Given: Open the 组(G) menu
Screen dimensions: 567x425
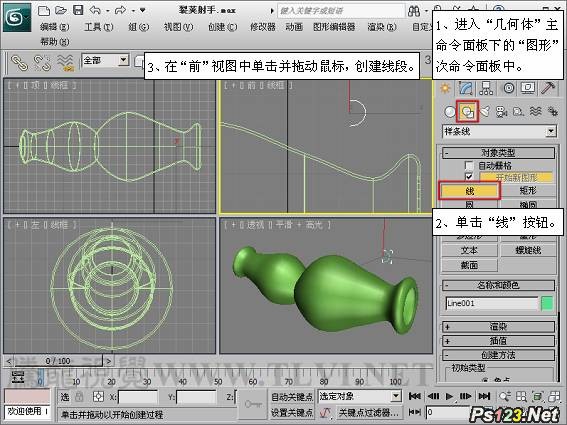Looking at the screenshot, I should click(138, 27).
